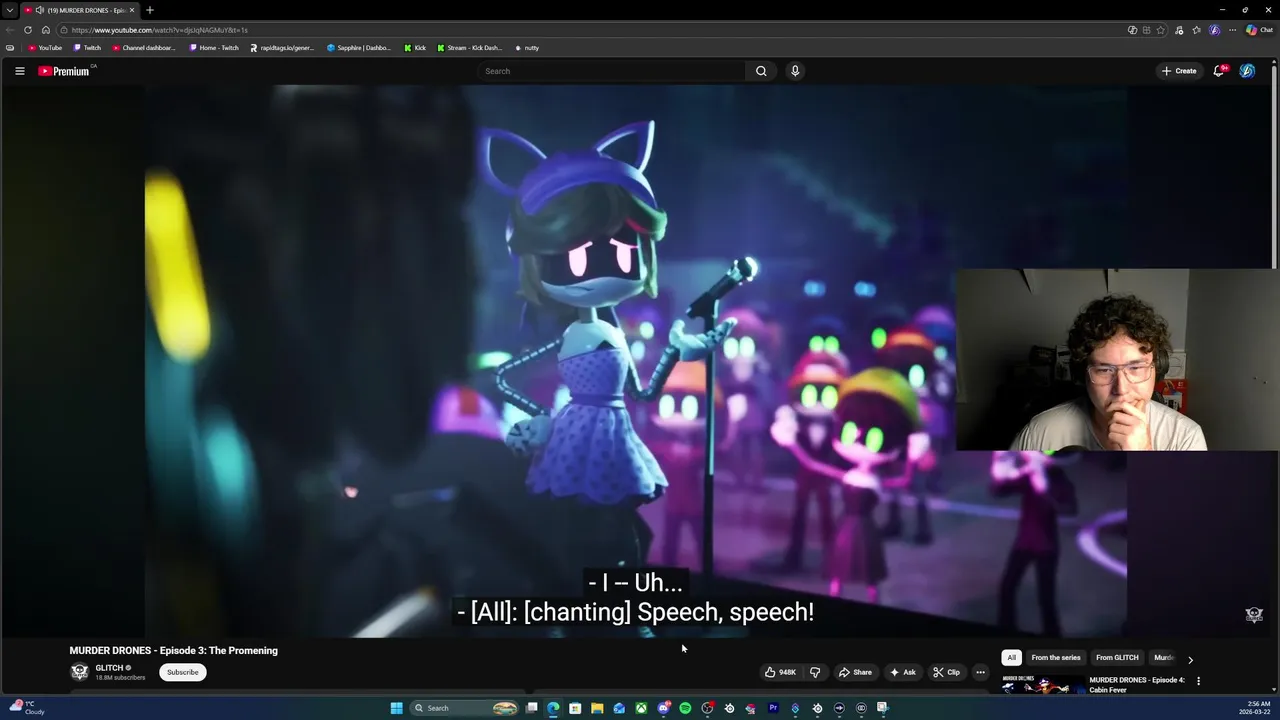Open Stream - Kick Dashboard bookmark

(x=470, y=48)
